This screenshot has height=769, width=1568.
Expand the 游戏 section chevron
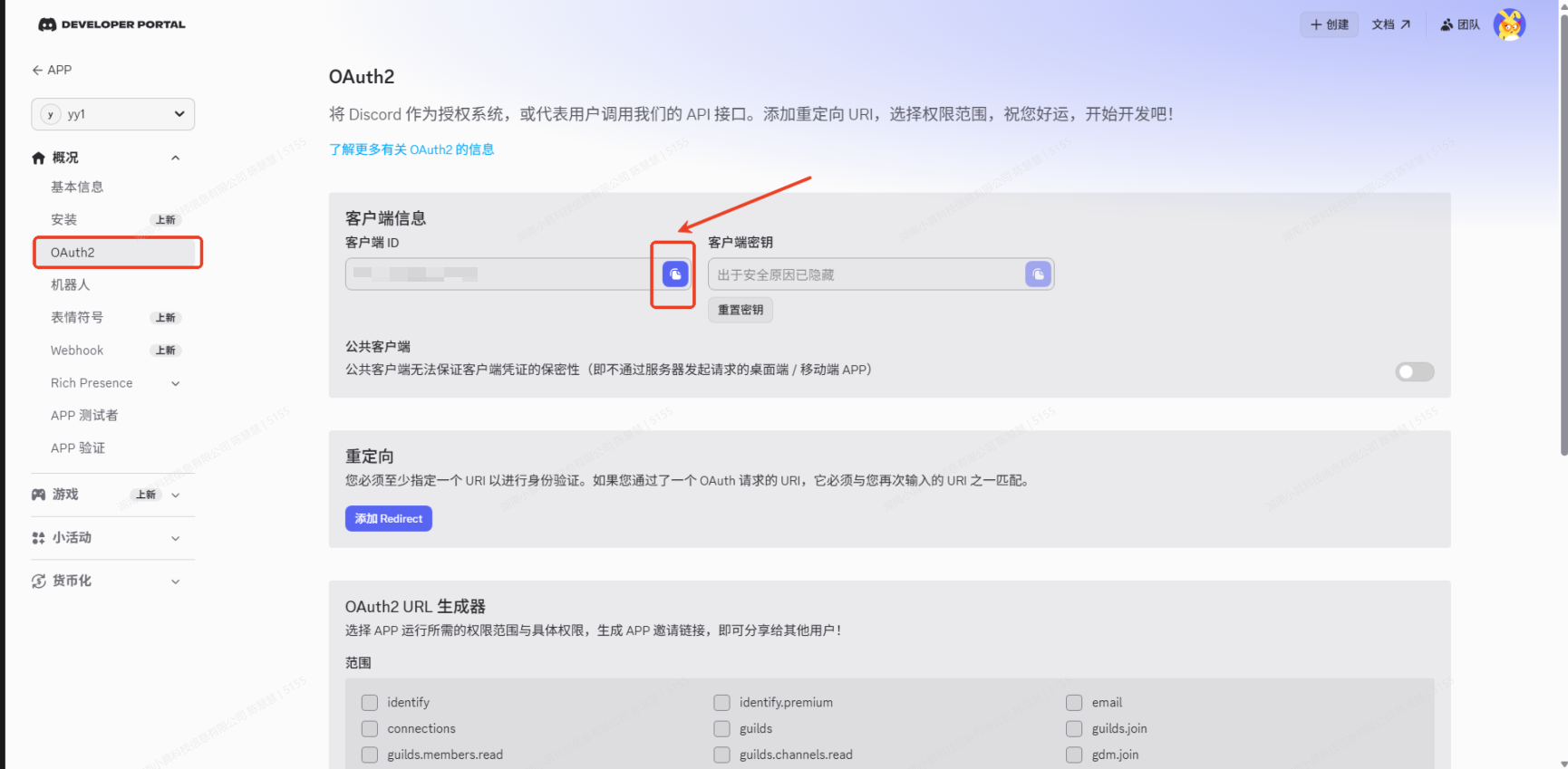tap(176, 495)
